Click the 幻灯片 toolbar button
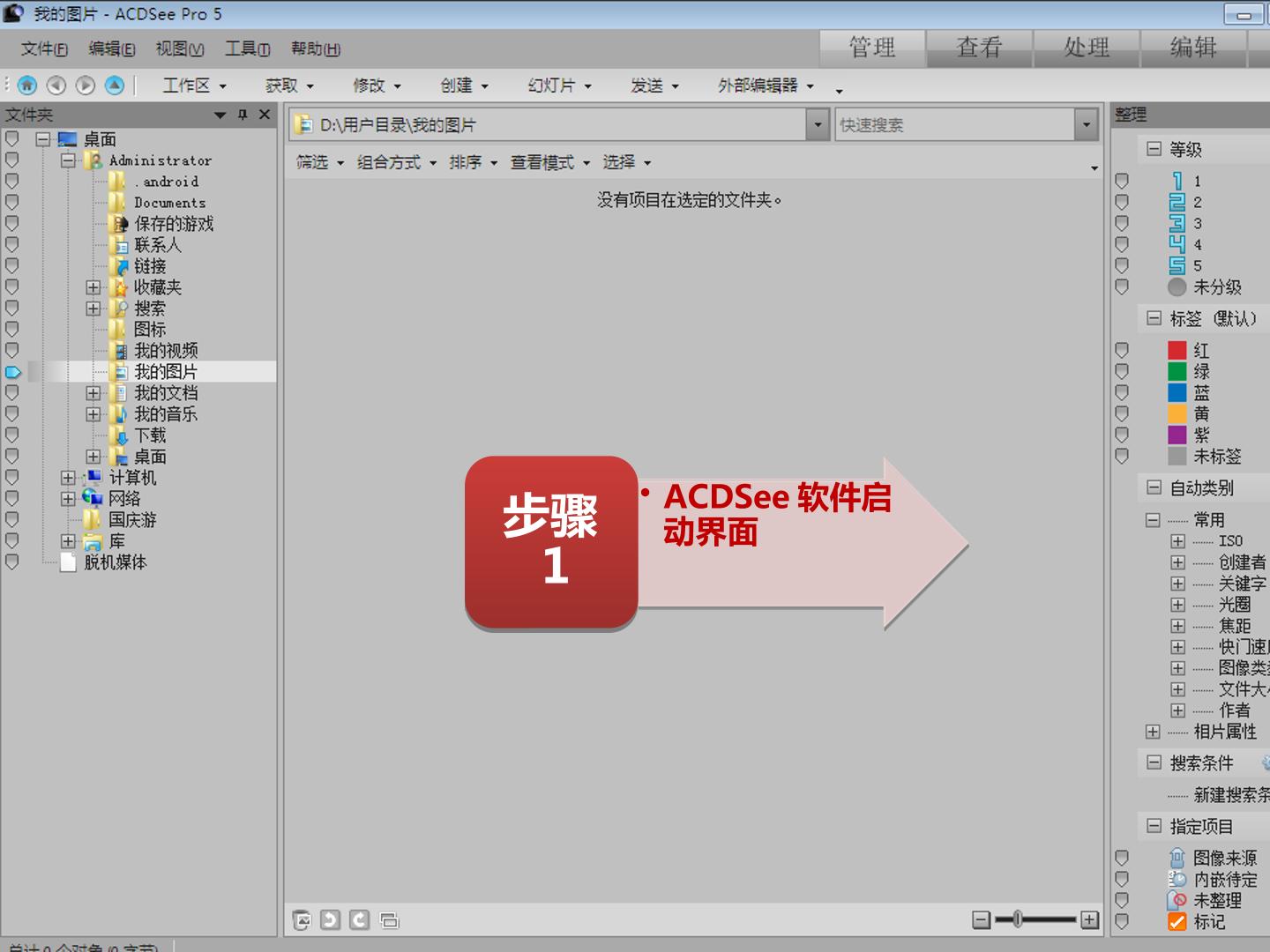 pyautogui.click(x=560, y=86)
